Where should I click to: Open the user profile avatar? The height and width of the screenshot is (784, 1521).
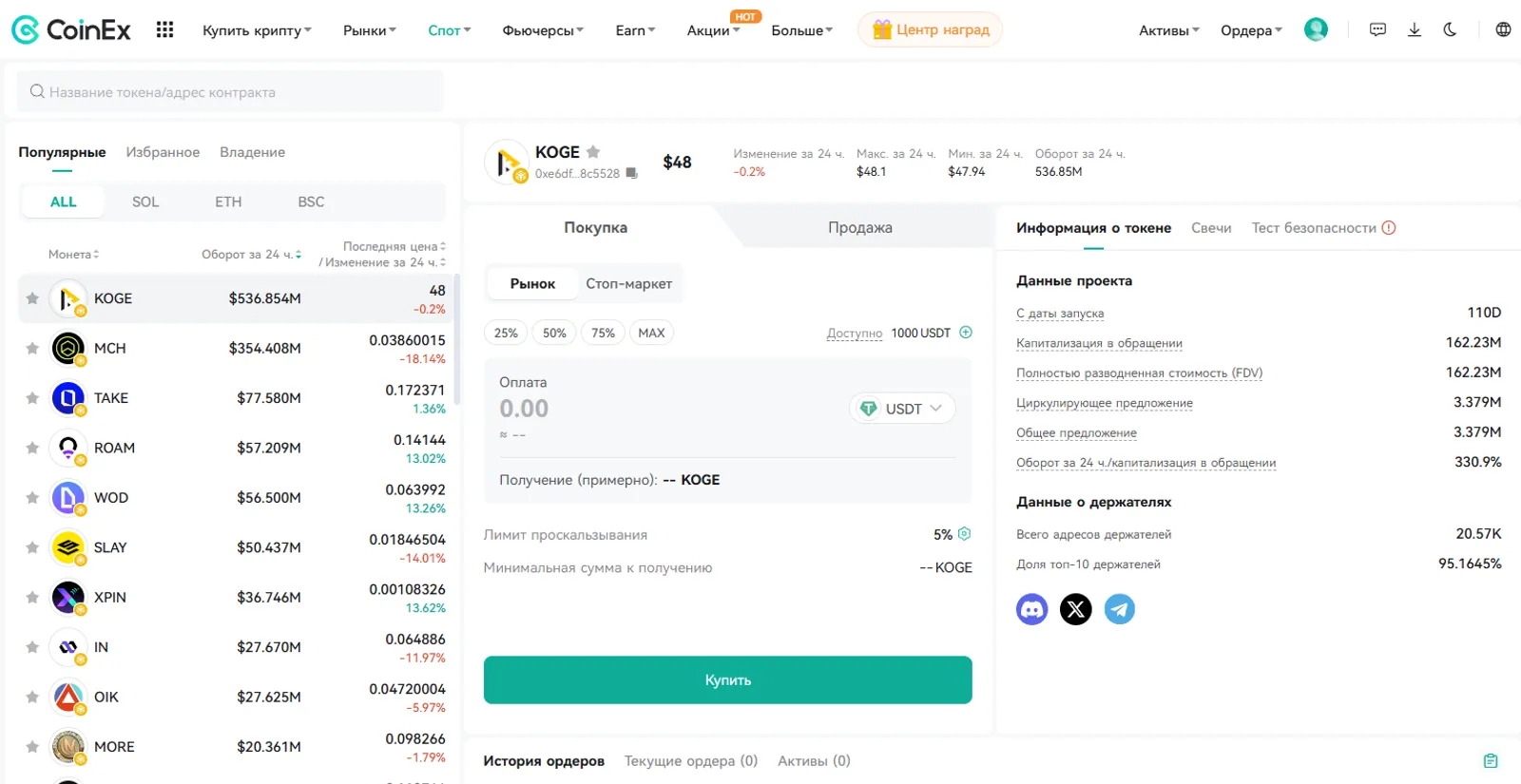tap(1316, 29)
